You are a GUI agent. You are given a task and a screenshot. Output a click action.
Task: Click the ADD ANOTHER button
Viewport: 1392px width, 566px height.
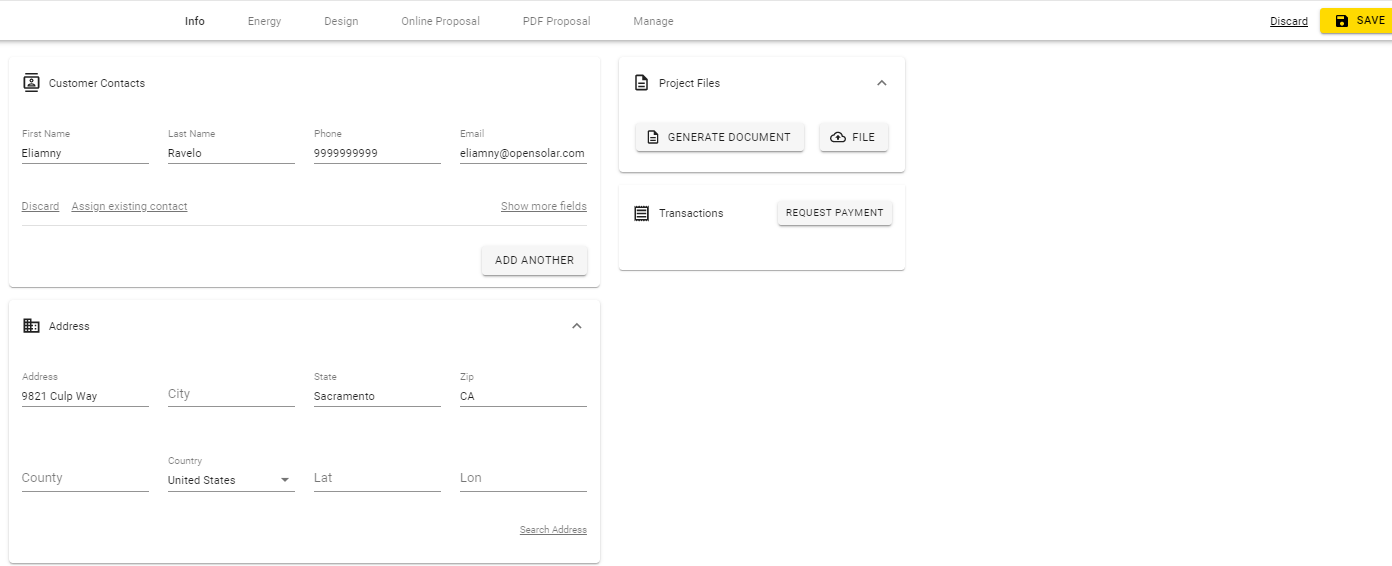534,260
